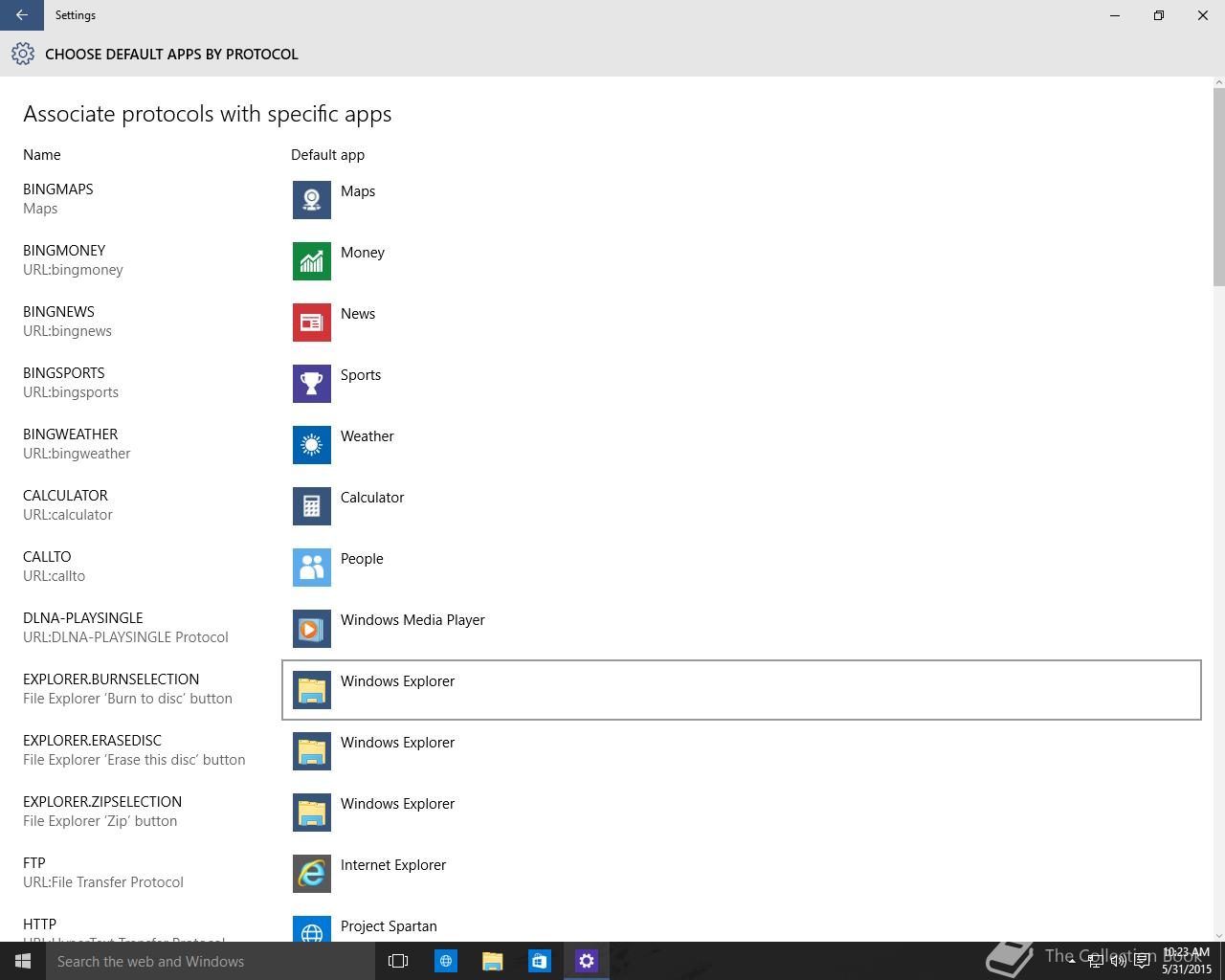Click the Maps app icon
The image size is (1225, 980).
(312, 200)
